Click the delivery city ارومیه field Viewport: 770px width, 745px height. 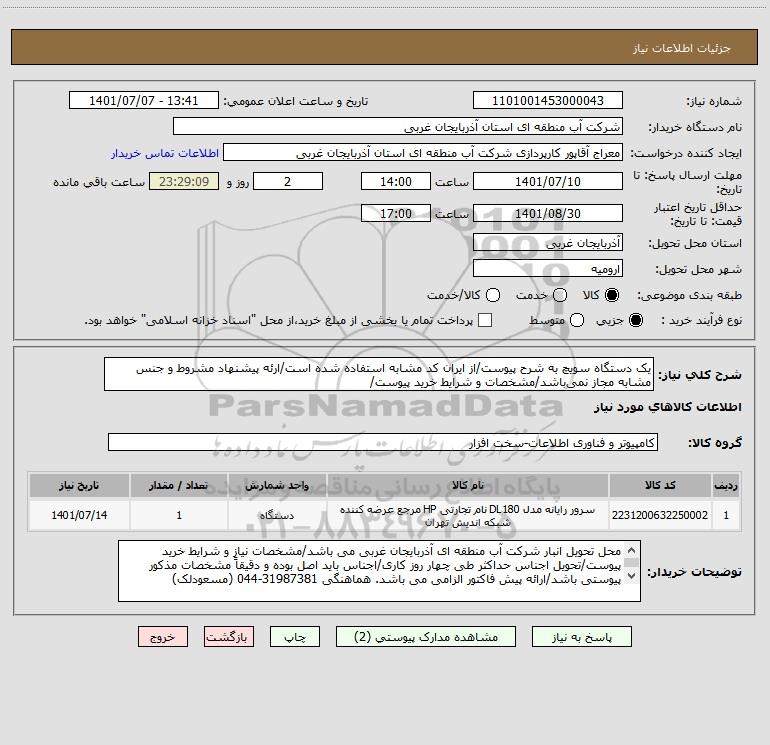click(548, 269)
